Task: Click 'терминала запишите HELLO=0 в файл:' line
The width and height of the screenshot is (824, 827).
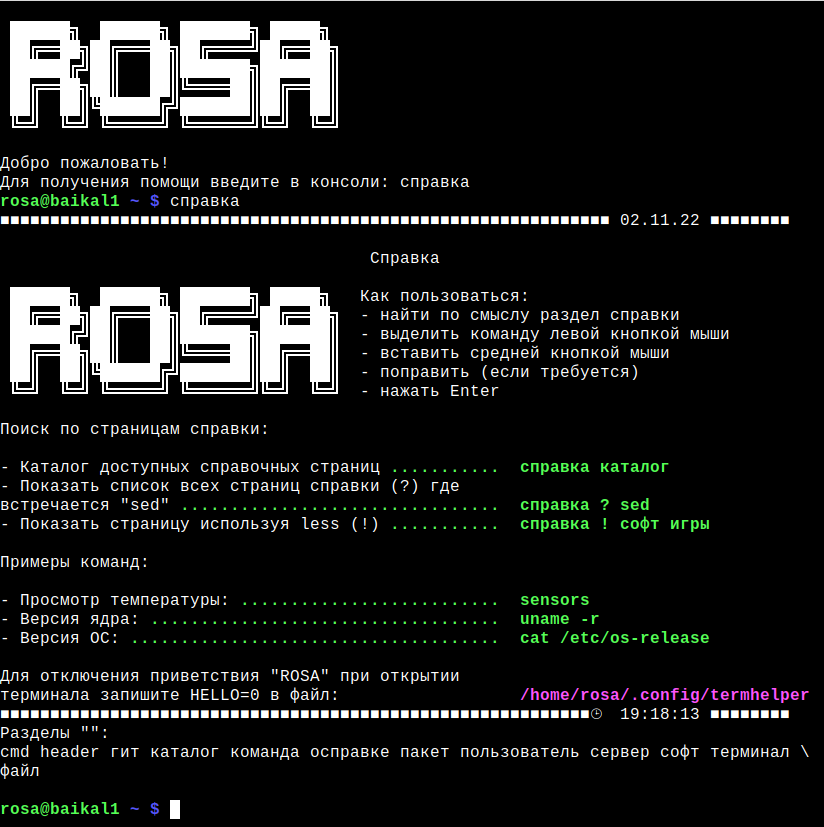Action: (x=169, y=695)
